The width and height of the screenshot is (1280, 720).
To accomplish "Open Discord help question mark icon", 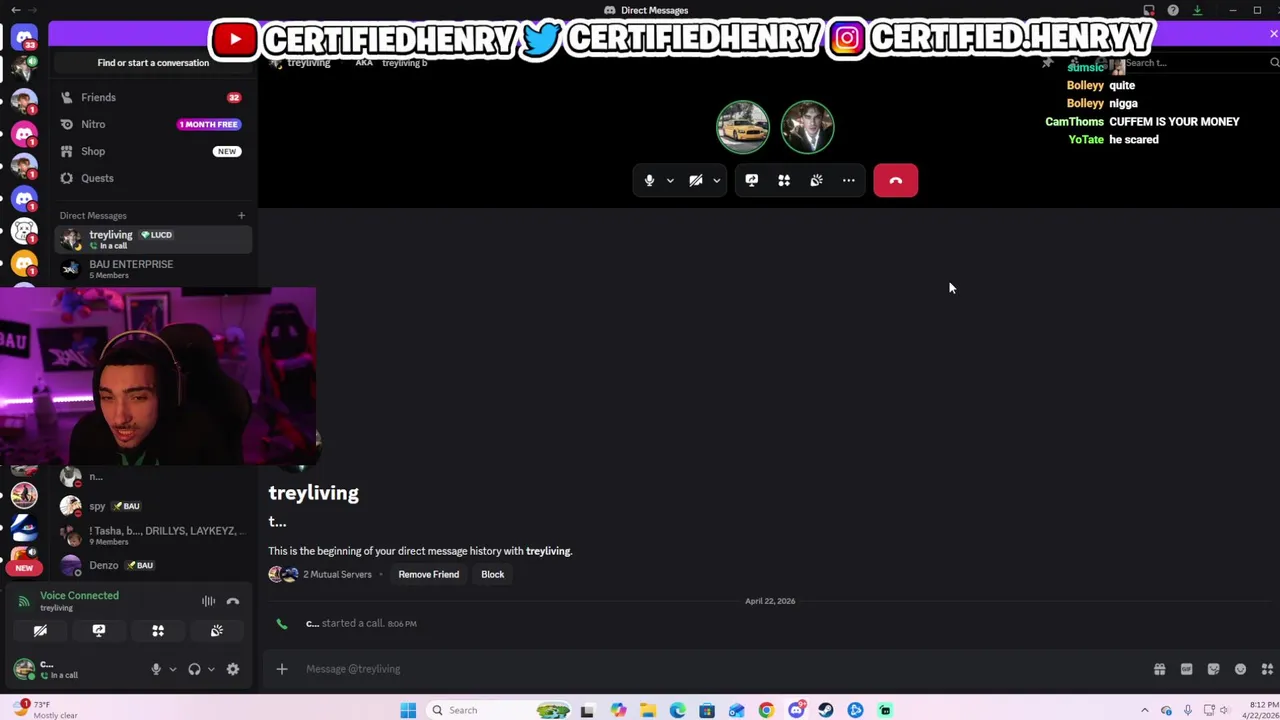I will click(x=1173, y=10).
